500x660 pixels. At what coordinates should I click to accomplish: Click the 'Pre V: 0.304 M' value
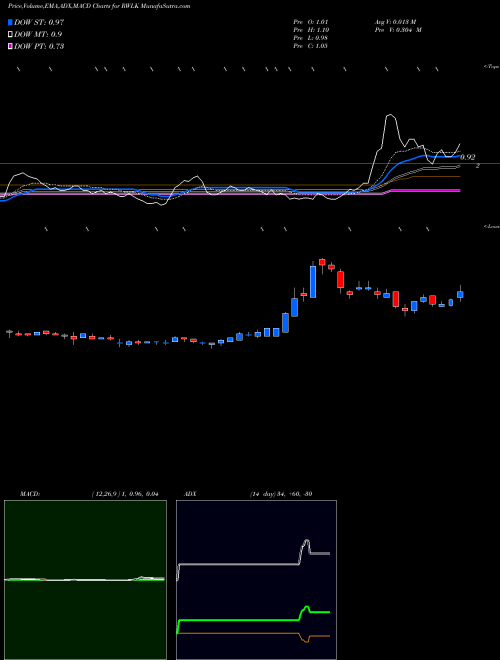tap(398, 30)
